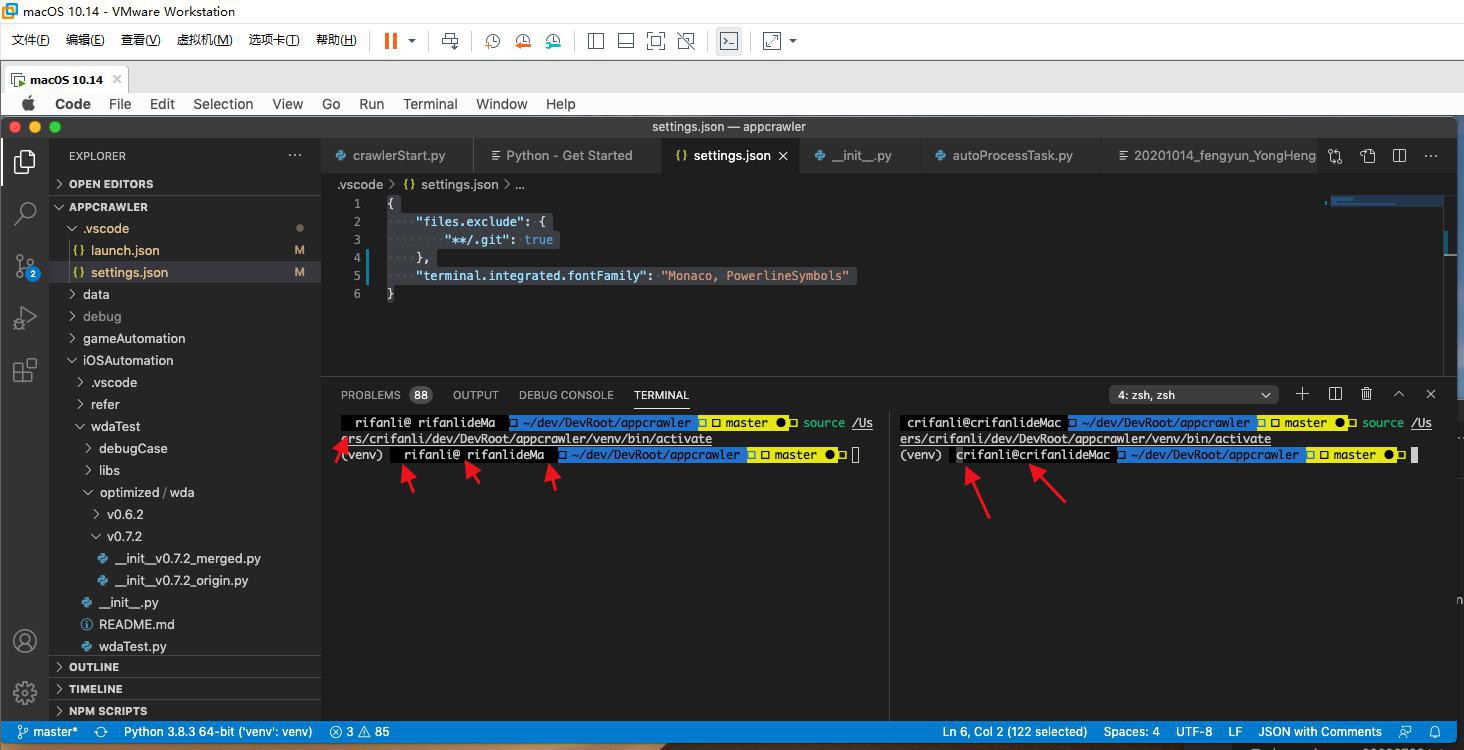
Task: Click 'Spaces: 4' indentation setting
Action: point(1132,732)
